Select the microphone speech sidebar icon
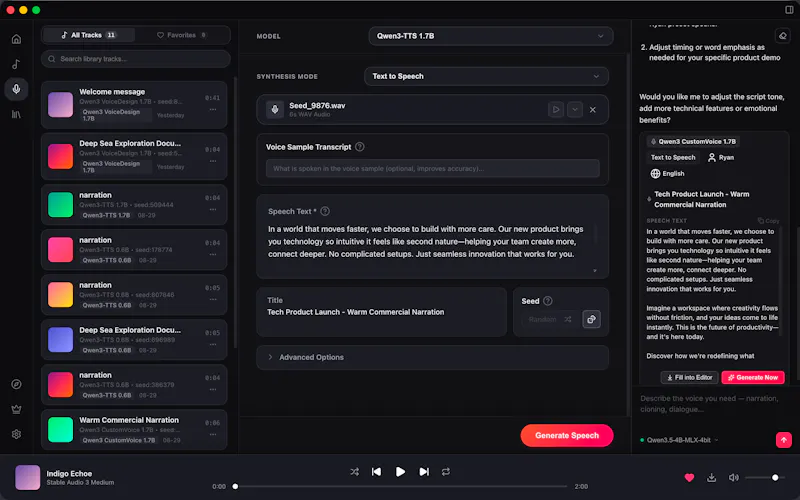800x500 pixels. point(16,89)
